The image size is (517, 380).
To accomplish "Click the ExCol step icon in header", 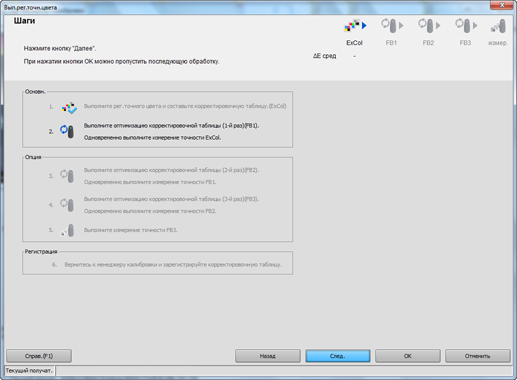I will point(355,26).
